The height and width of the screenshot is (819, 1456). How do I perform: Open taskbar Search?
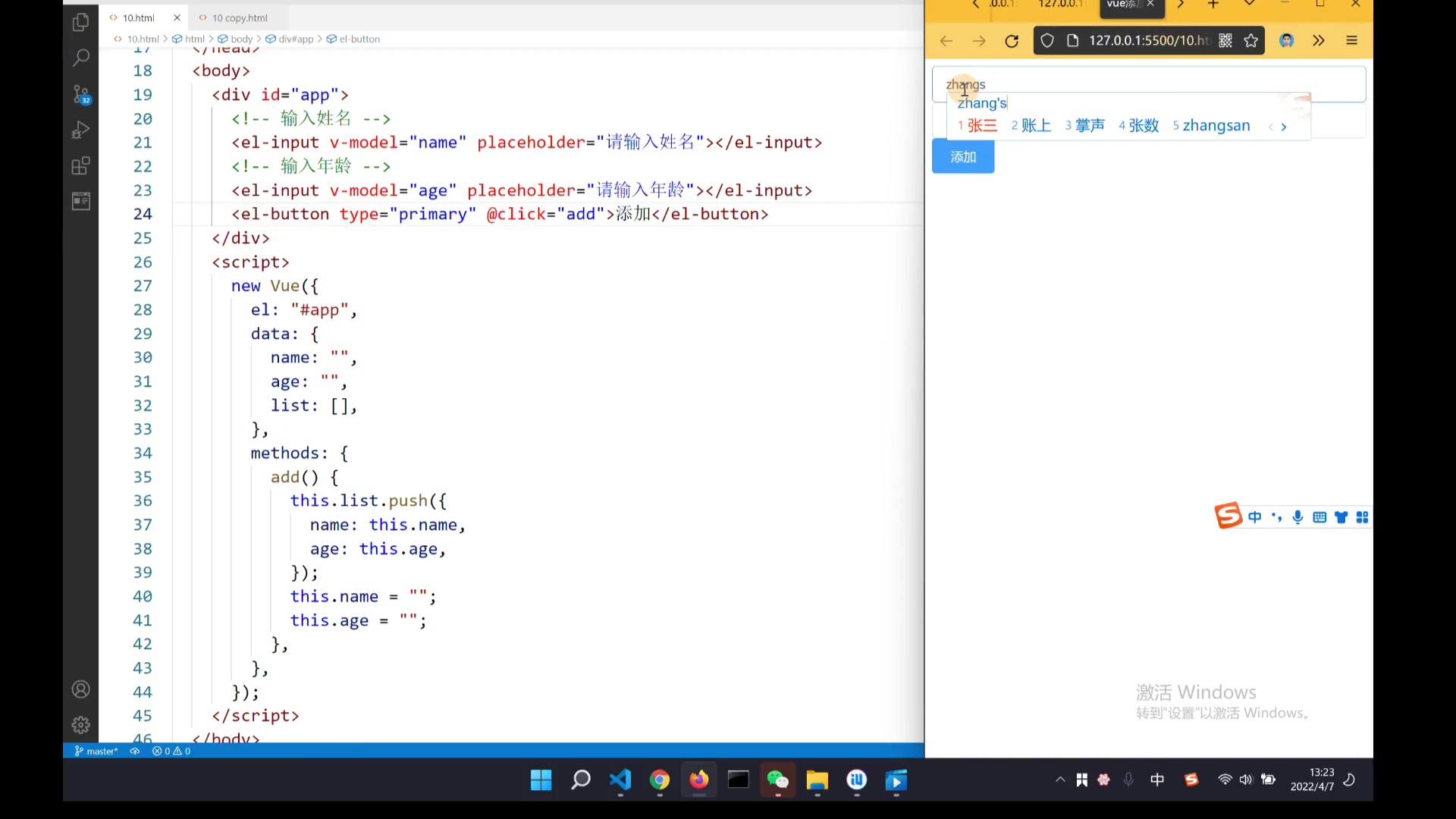click(581, 780)
